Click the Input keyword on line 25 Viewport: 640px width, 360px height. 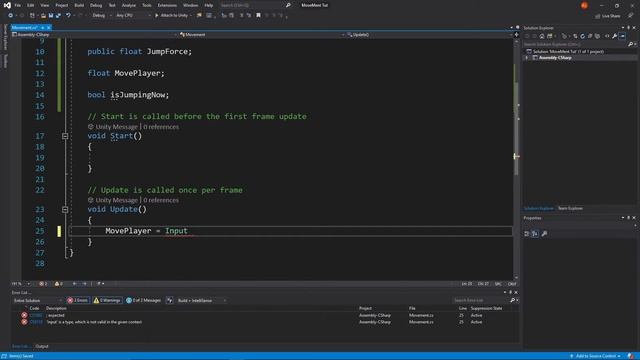pos(176,231)
